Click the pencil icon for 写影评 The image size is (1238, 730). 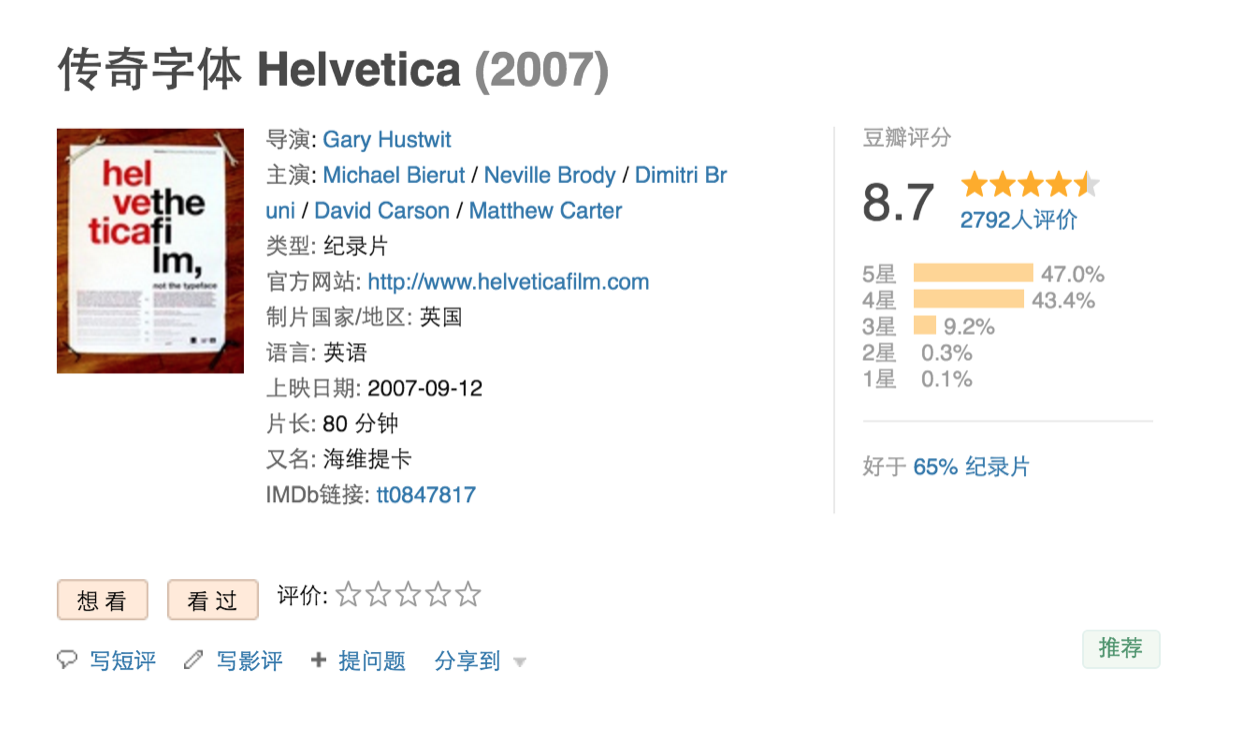[x=193, y=660]
